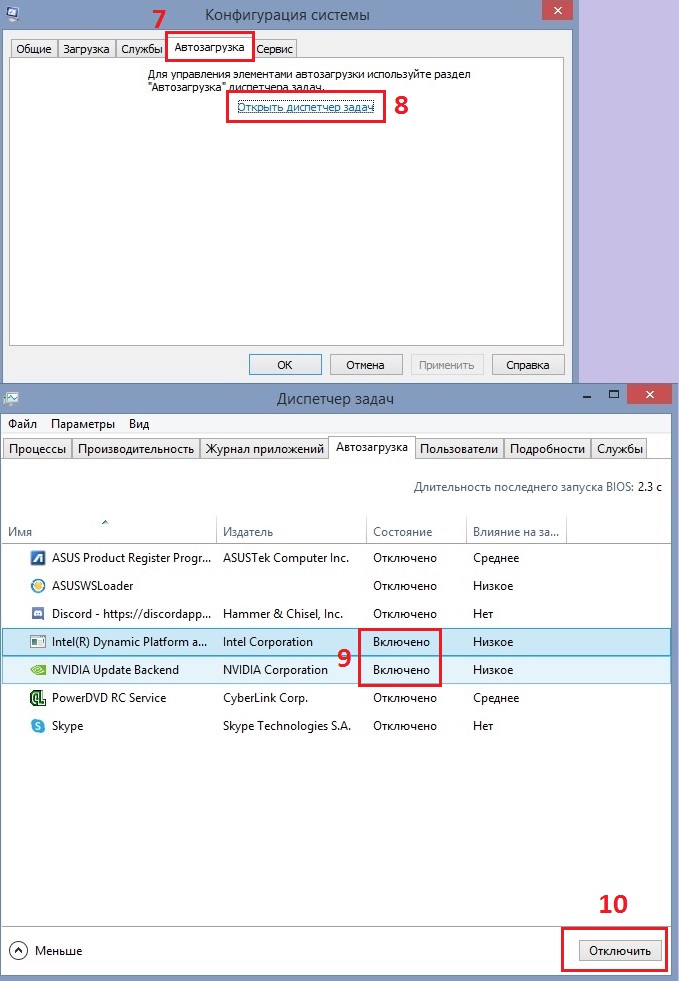679x981 pixels.
Task: Open the Вид menu
Action: click(139, 424)
